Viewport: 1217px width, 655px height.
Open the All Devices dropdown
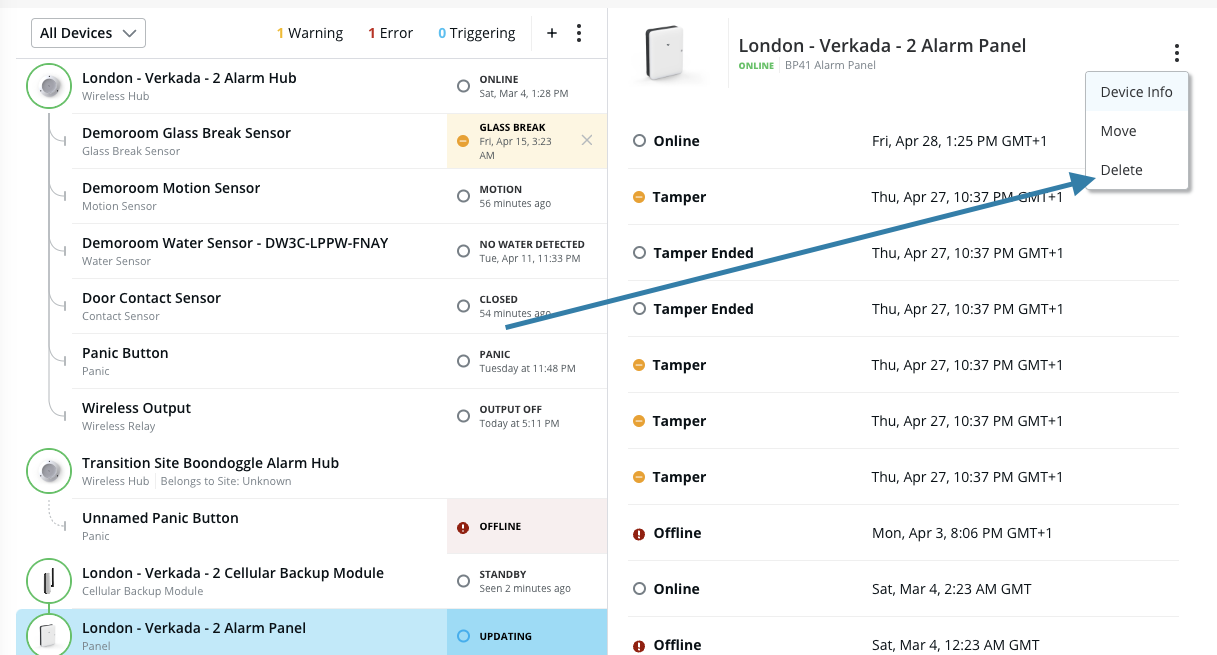88,33
